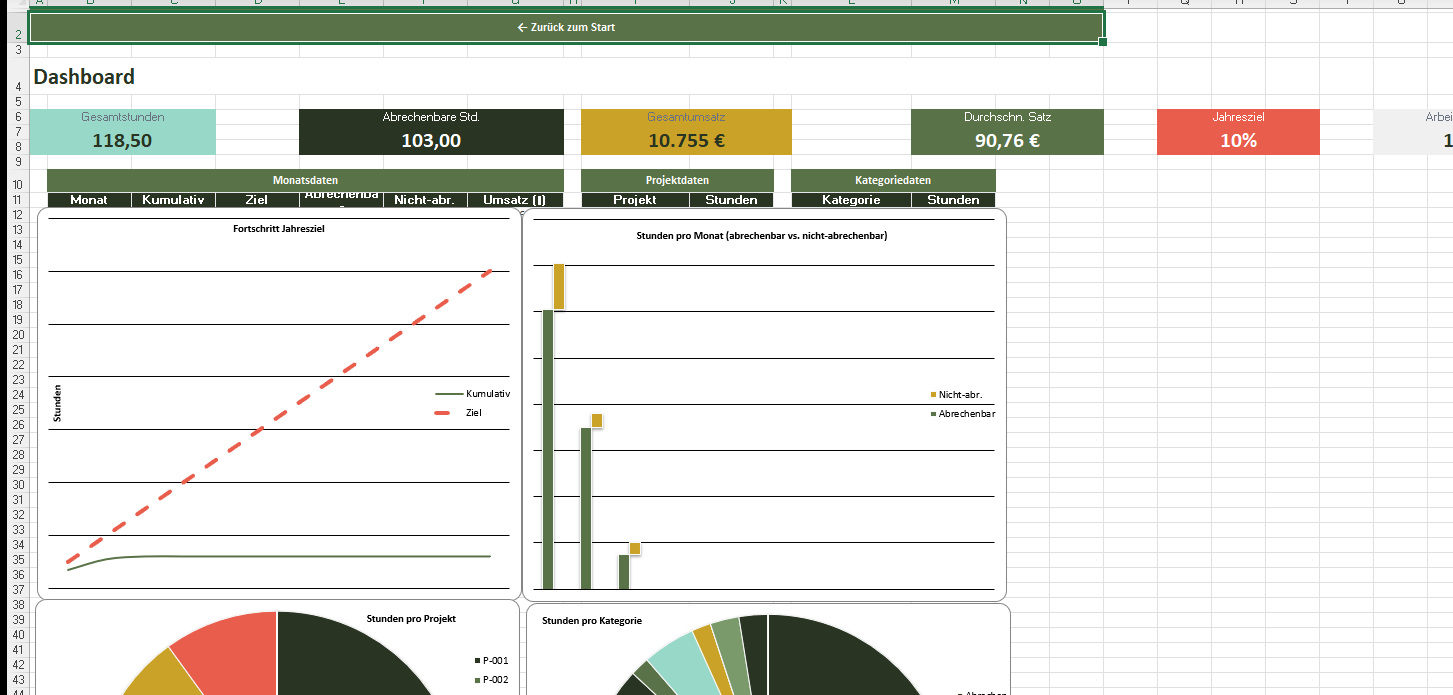Image resolution: width=1453 pixels, height=695 pixels.
Task: Select the Gesamtstunden 118,50 value cell
Action: (x=122, y=141)
